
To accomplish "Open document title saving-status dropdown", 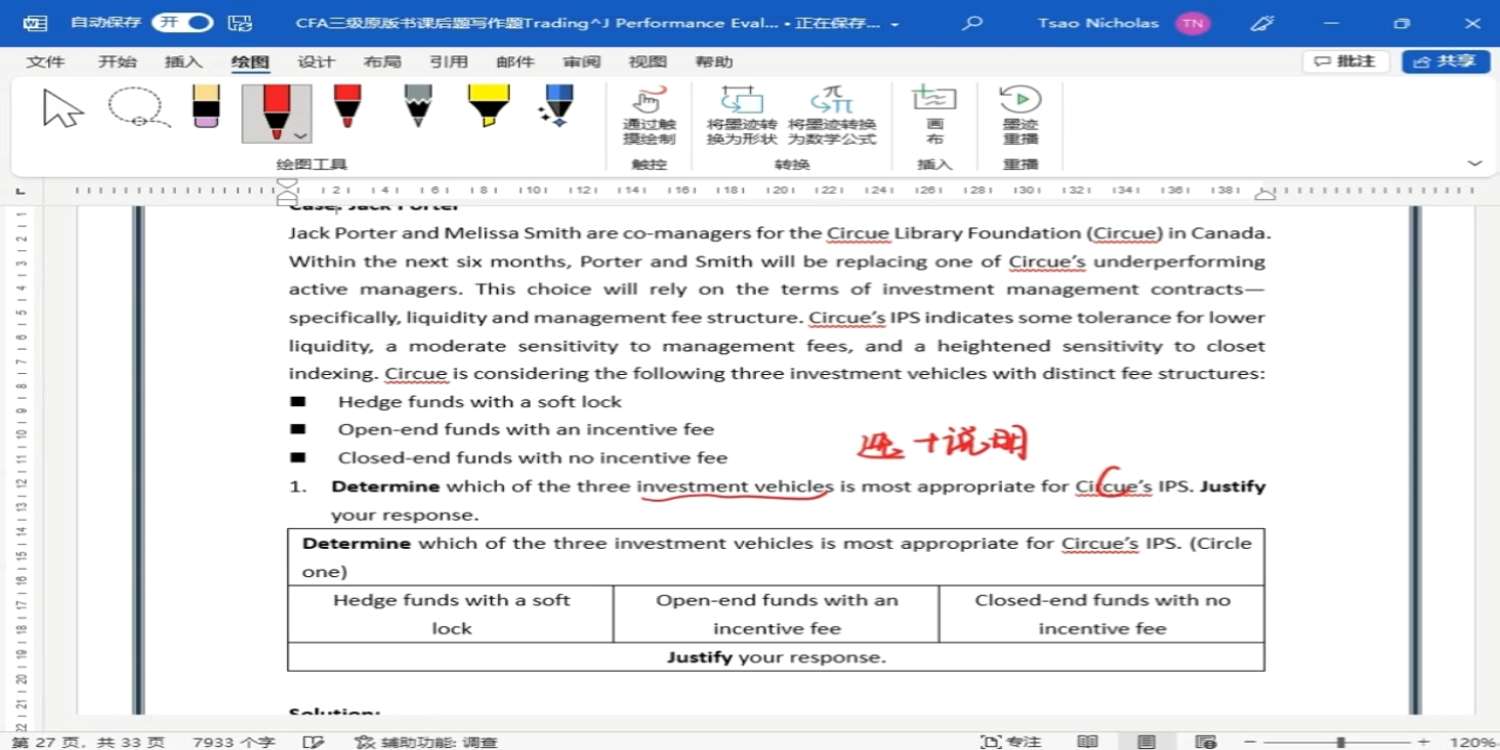I will click(894, 23).
